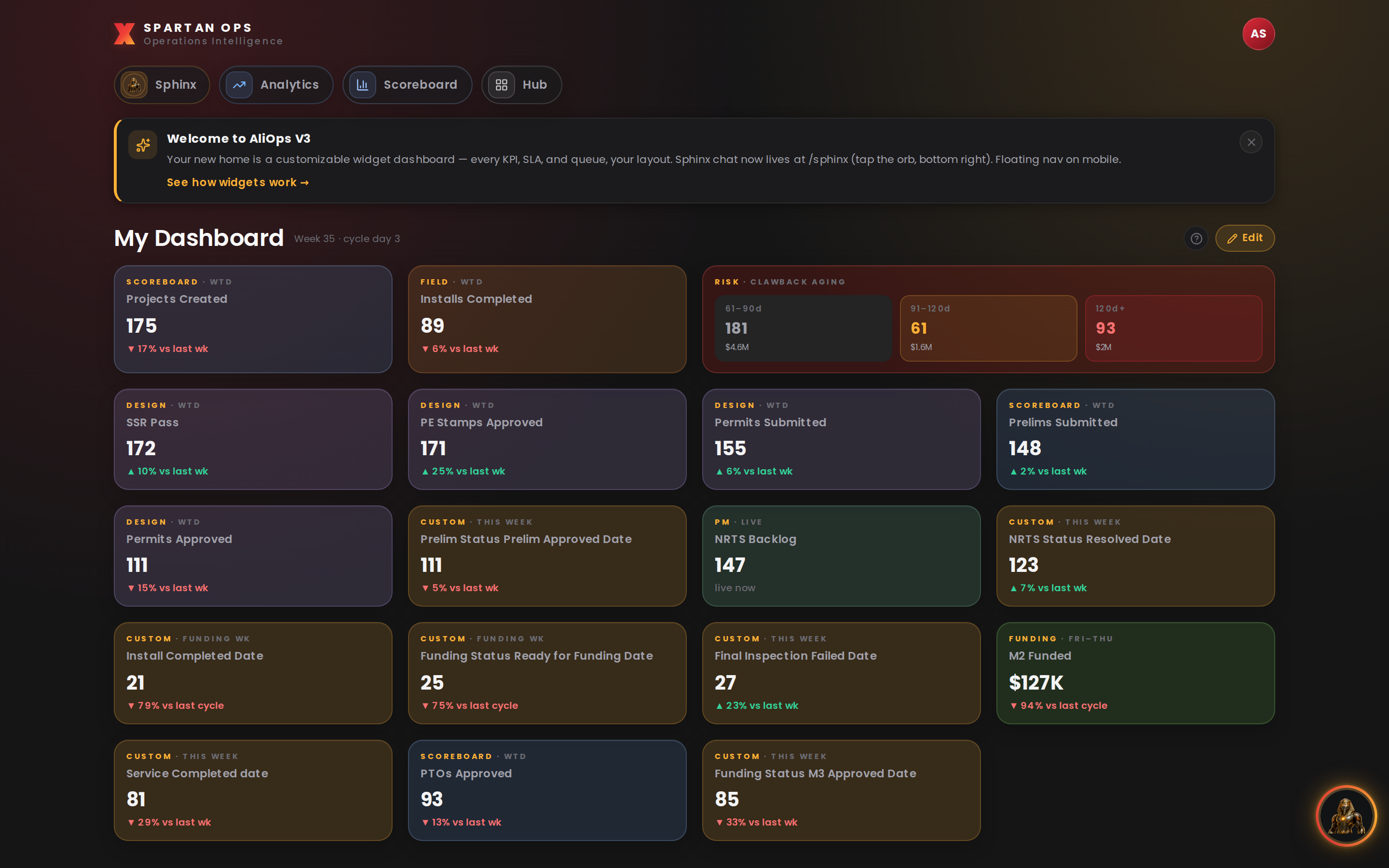Open the PTOs Approved widget
The width and height of the screenshot is (1389, 868).
547,790
